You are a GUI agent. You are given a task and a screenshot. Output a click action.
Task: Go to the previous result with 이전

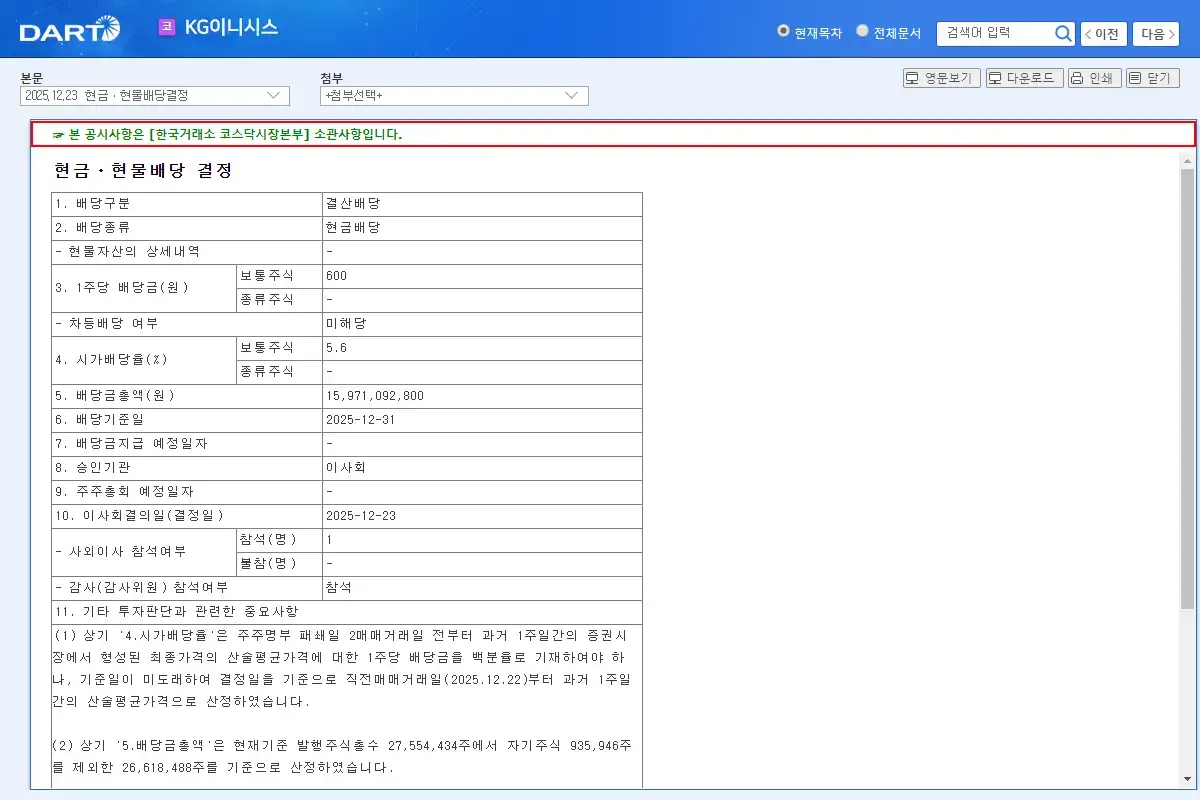pyautogui.click(x=1103, y=34)
